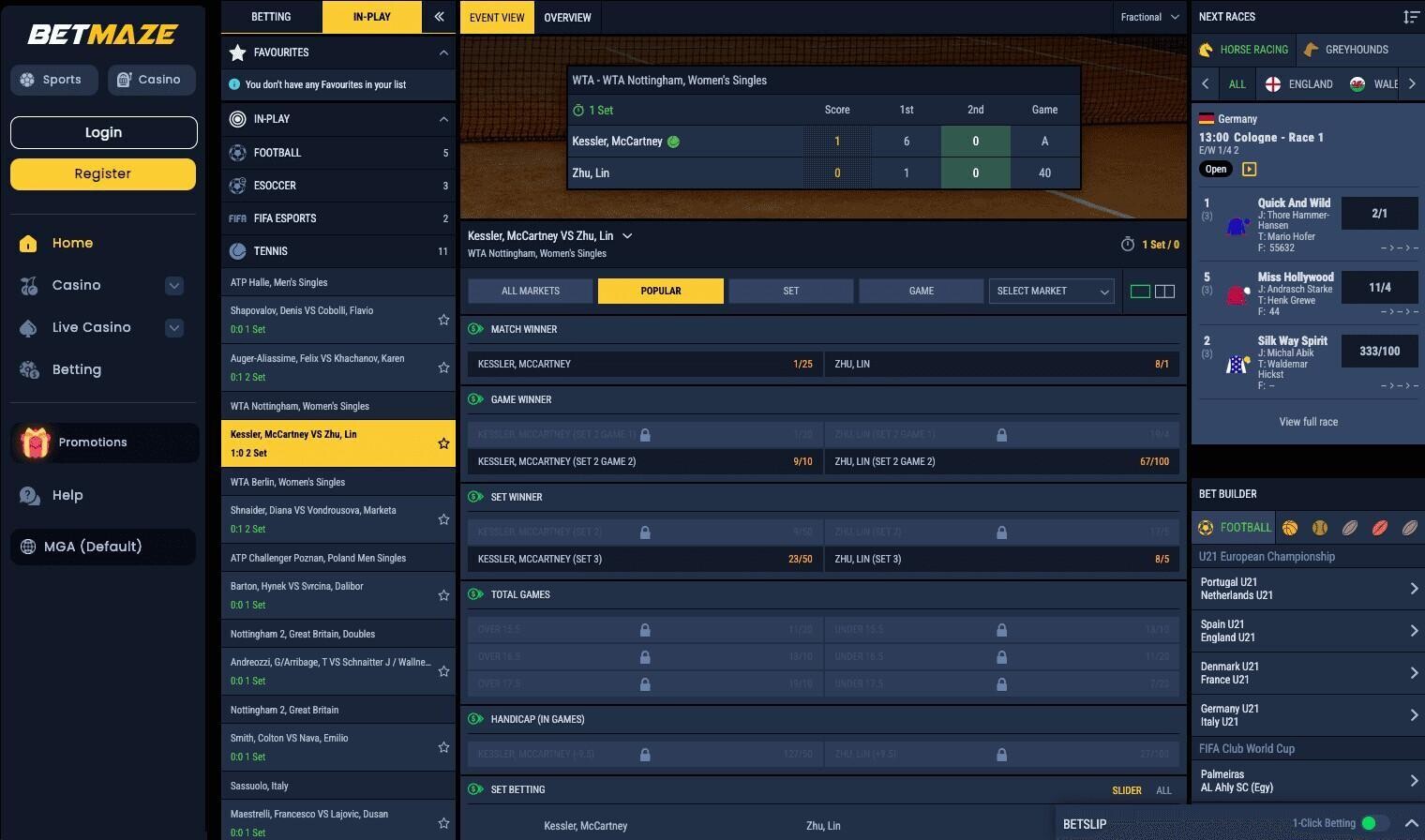Show ALL MARKETS filter
This screenshot has height=840, width=1425.
coord(531,291)
